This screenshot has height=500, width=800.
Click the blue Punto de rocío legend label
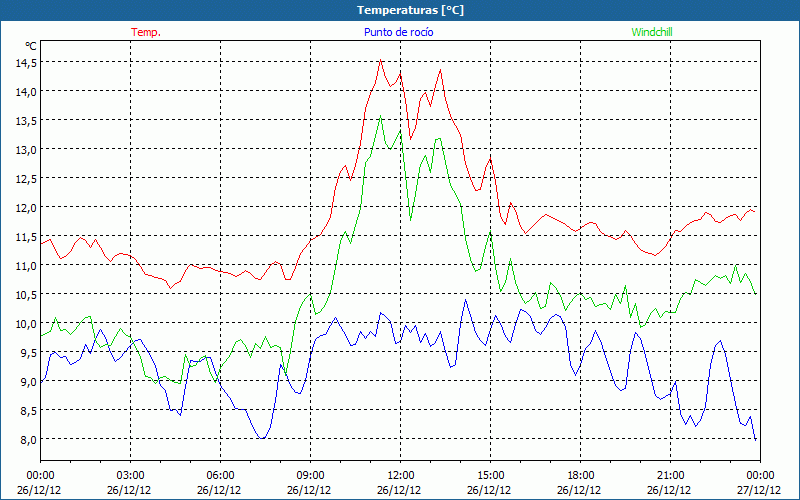click(x=398, y=32)
